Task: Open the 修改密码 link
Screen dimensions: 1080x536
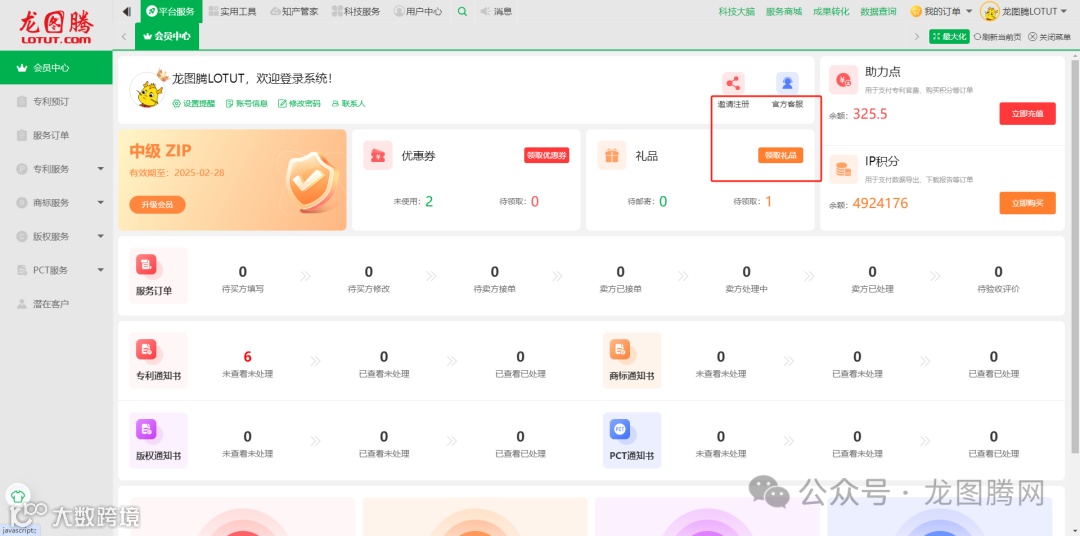Action: click(299, 103)
